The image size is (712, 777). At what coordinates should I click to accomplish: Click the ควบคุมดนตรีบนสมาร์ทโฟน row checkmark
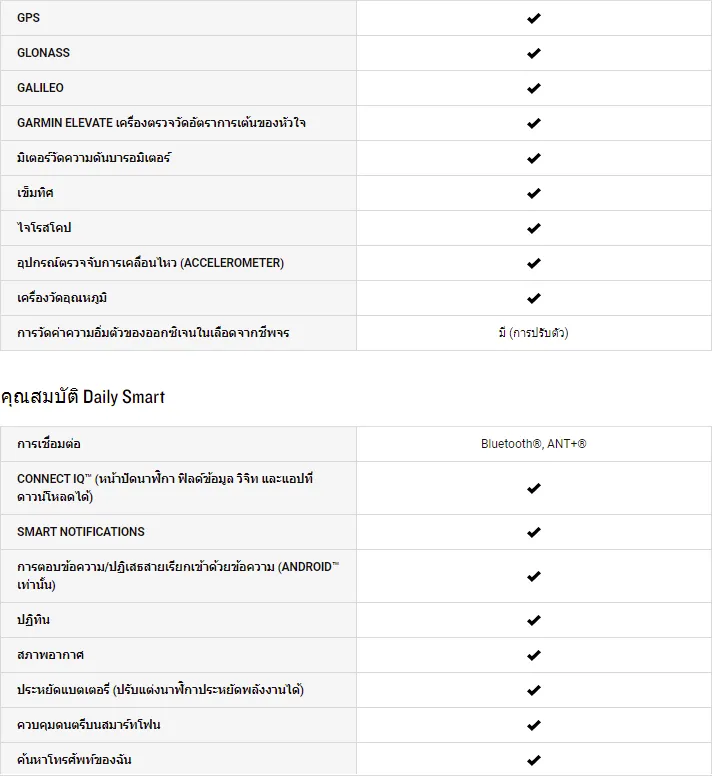[x=533, y=725]
